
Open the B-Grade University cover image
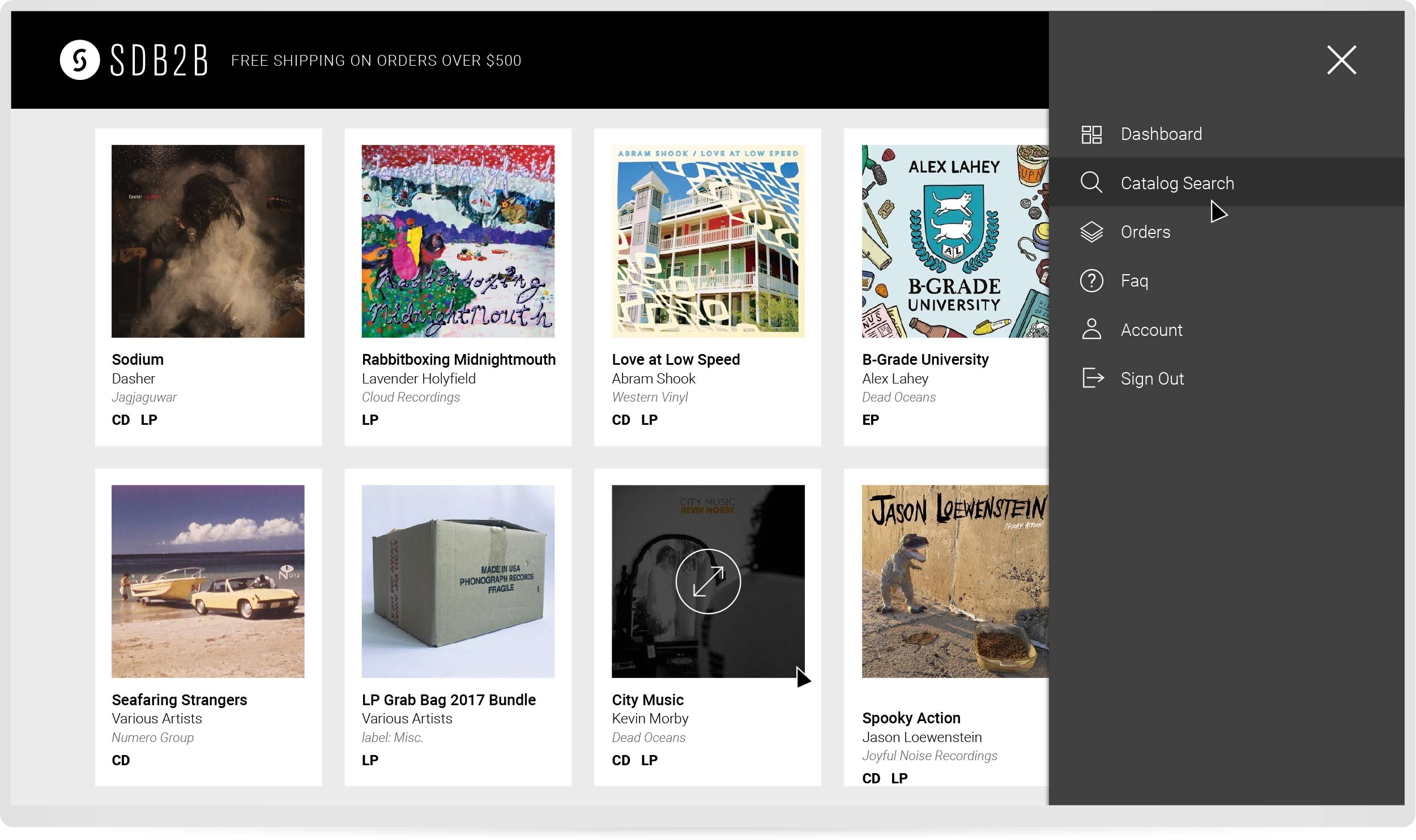(x=955, y=241)
